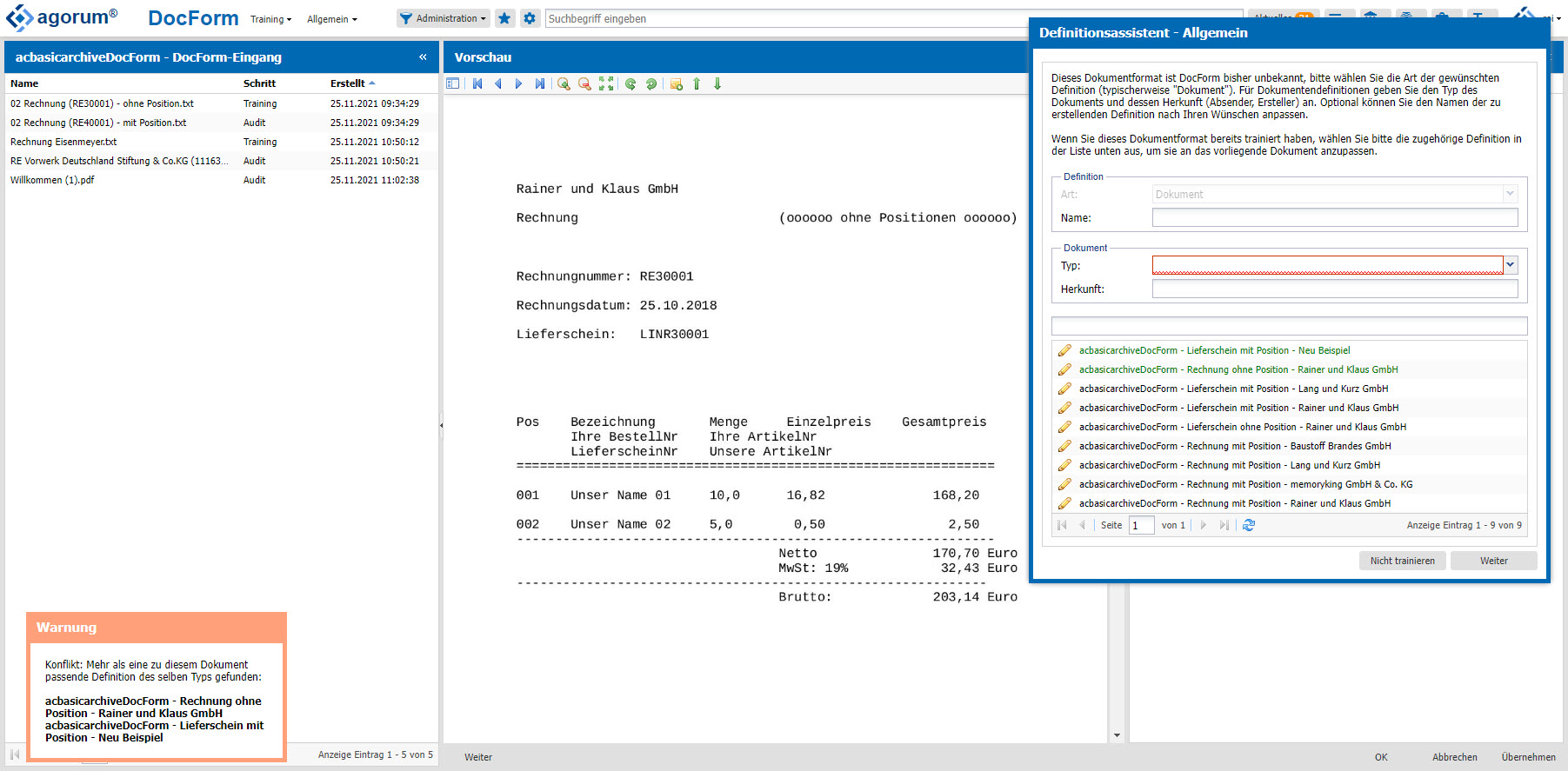Click Weiter below the preview
The width and height of the screenshot is (1568, 771).
478,757
